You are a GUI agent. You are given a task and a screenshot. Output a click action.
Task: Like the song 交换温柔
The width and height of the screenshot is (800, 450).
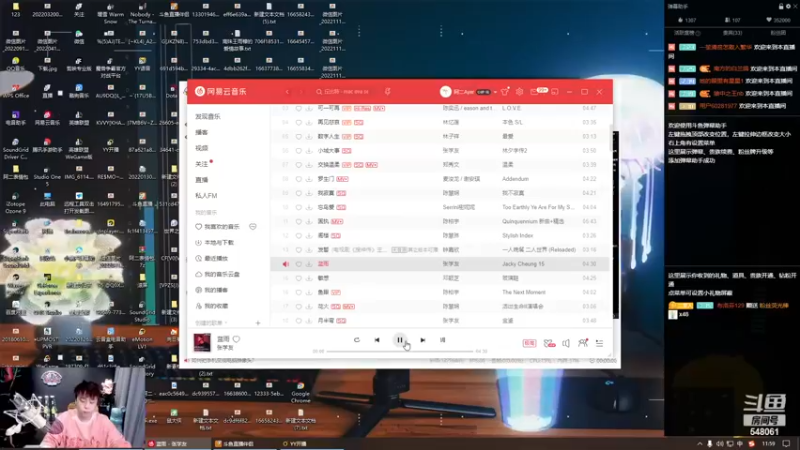click(298, 165)
